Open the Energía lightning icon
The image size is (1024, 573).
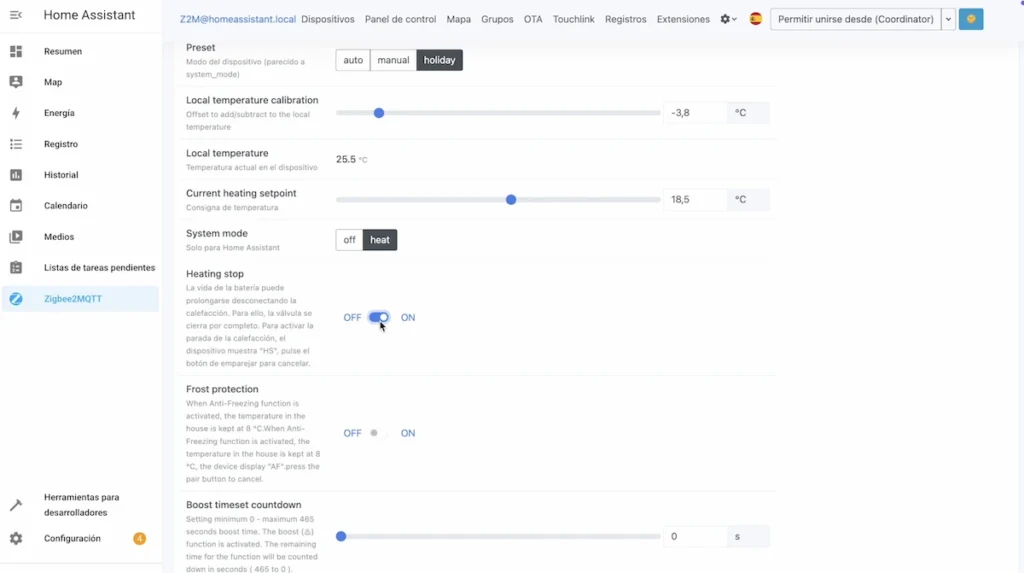coord(16,113)
